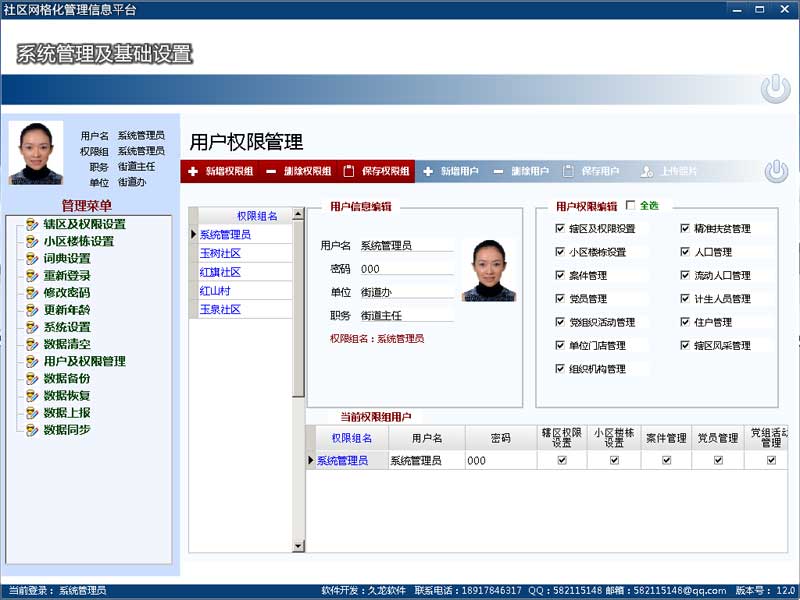800x600 pixels.
Task: Click the icon beside 修改密码 menu
Action: [32, 292]
